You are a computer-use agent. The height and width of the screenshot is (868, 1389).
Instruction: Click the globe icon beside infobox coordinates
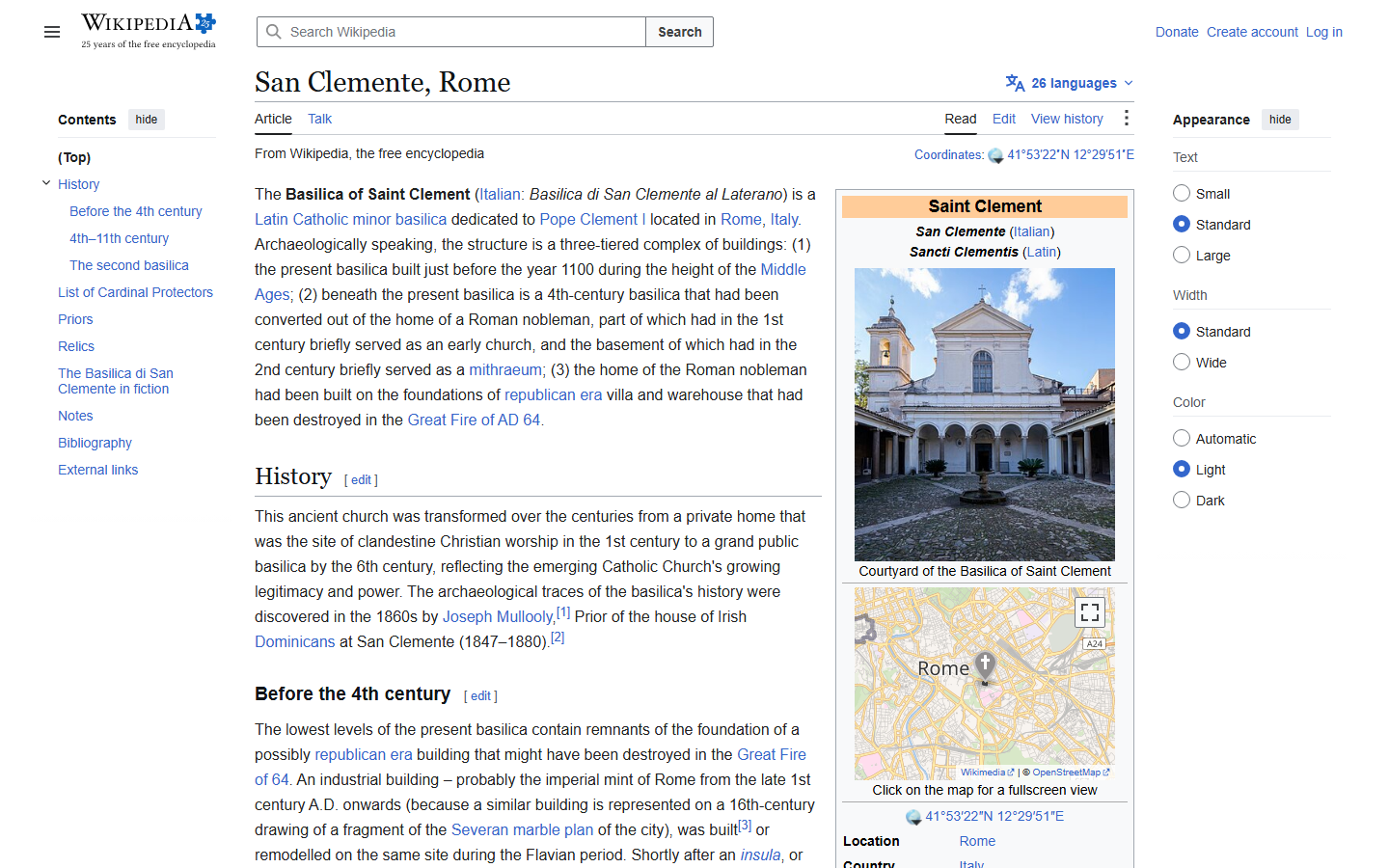click(x=913, y=817)
